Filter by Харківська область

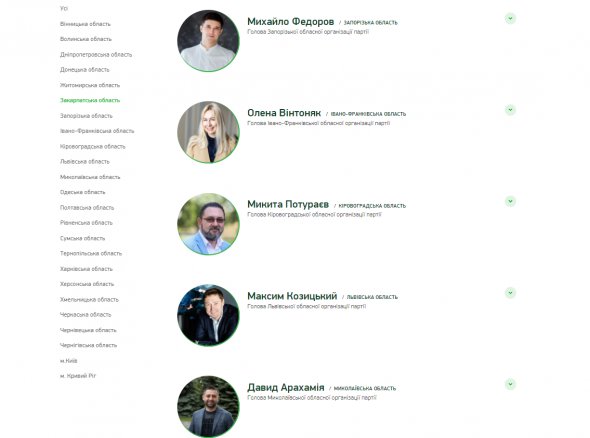pyautogui.click(x=86, y=269)
